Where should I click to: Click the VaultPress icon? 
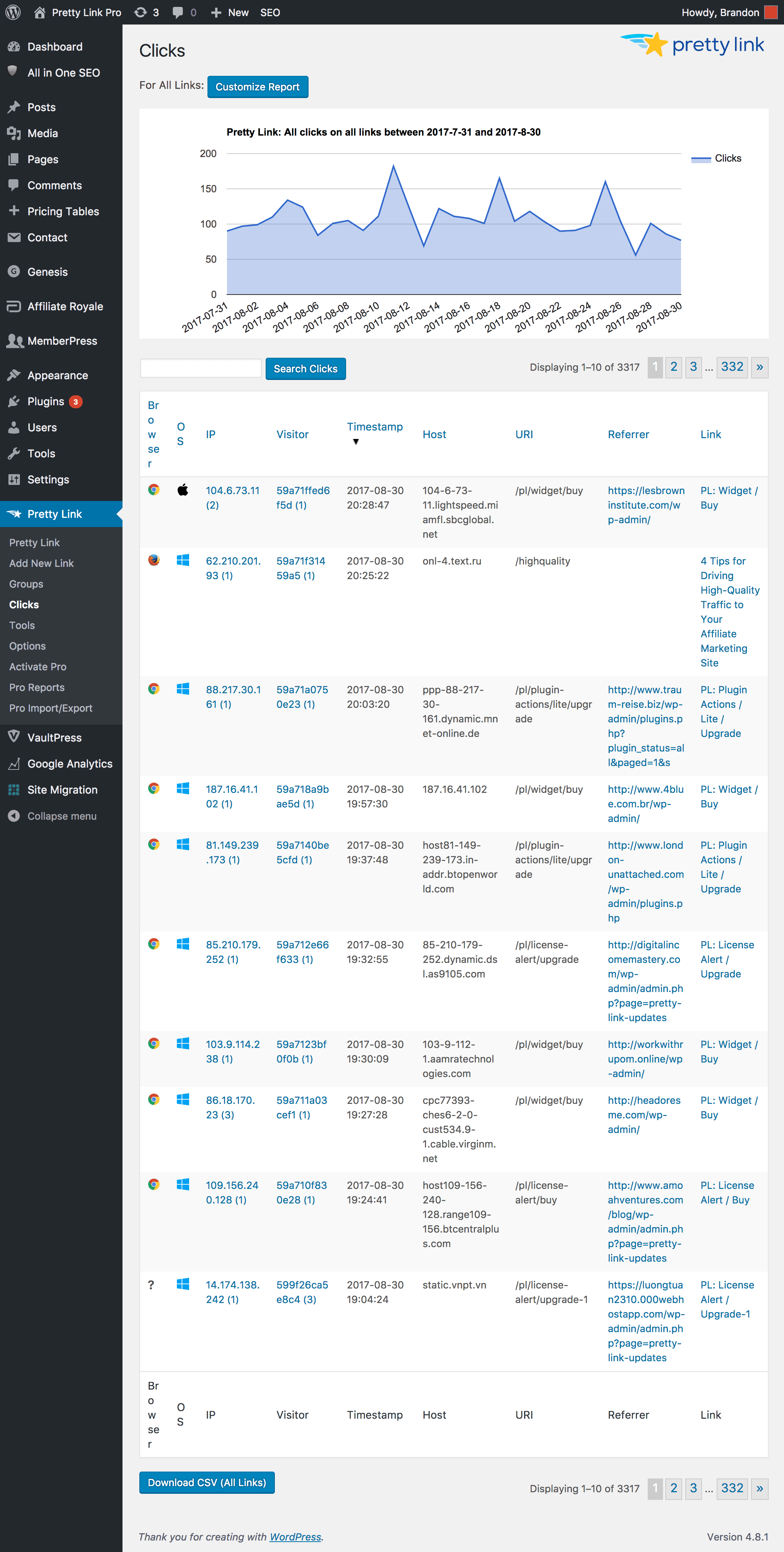coord(13,737)
